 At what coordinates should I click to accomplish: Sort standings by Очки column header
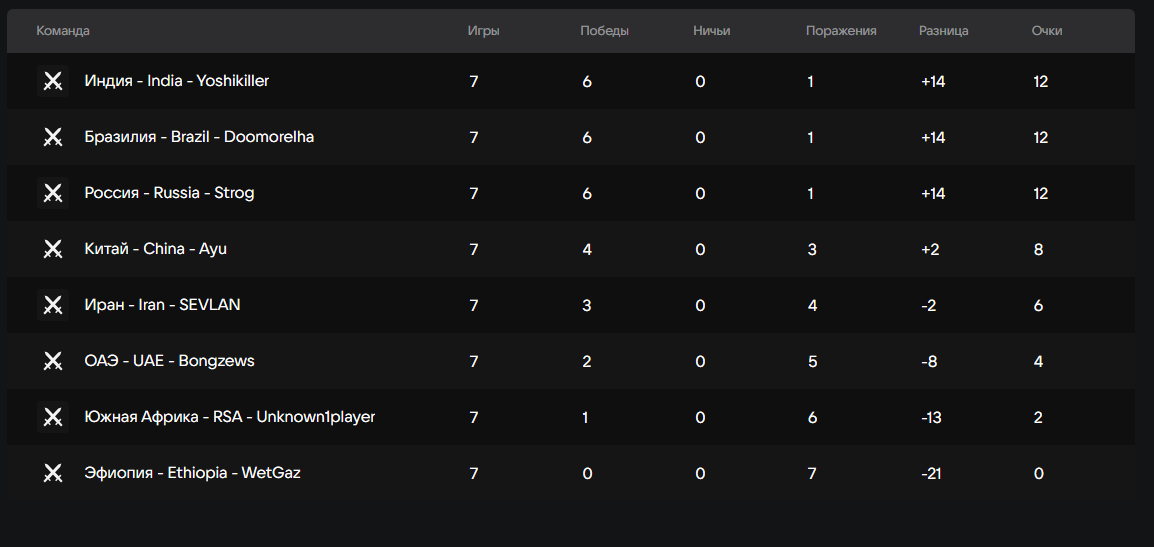point(1047,31)
